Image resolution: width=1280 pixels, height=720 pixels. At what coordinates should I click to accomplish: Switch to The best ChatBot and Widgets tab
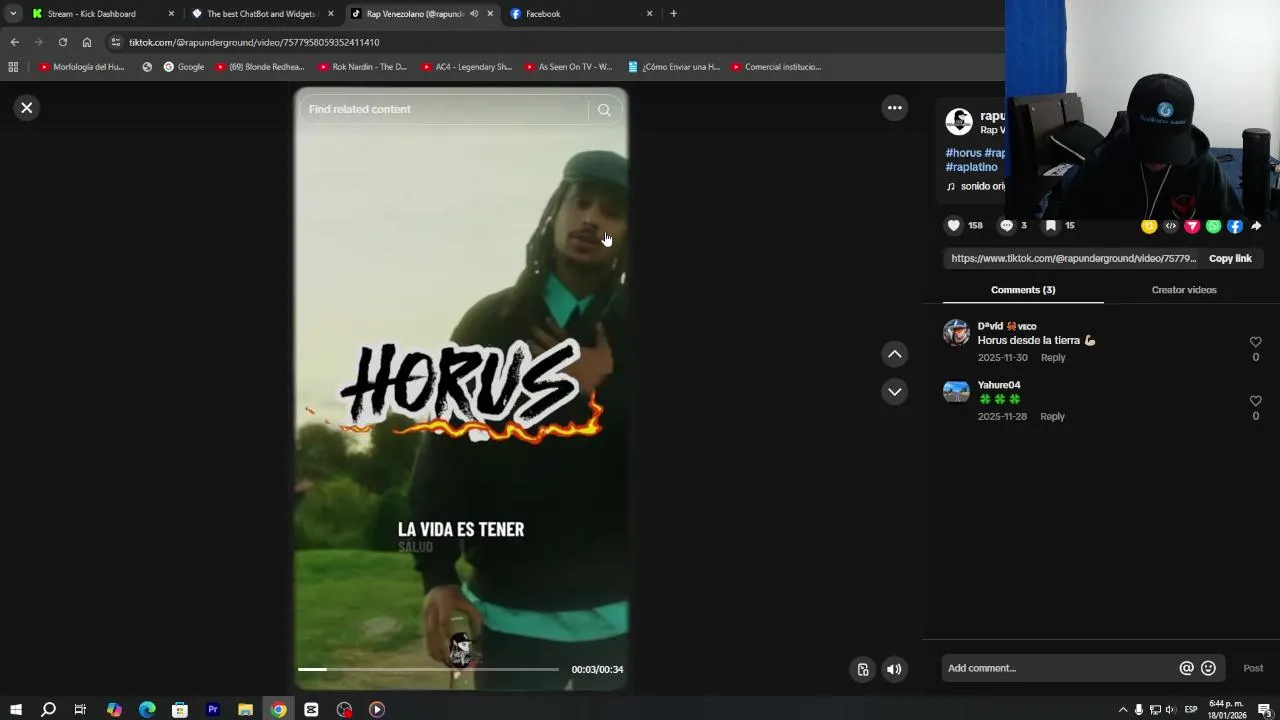tap(262, 14)
